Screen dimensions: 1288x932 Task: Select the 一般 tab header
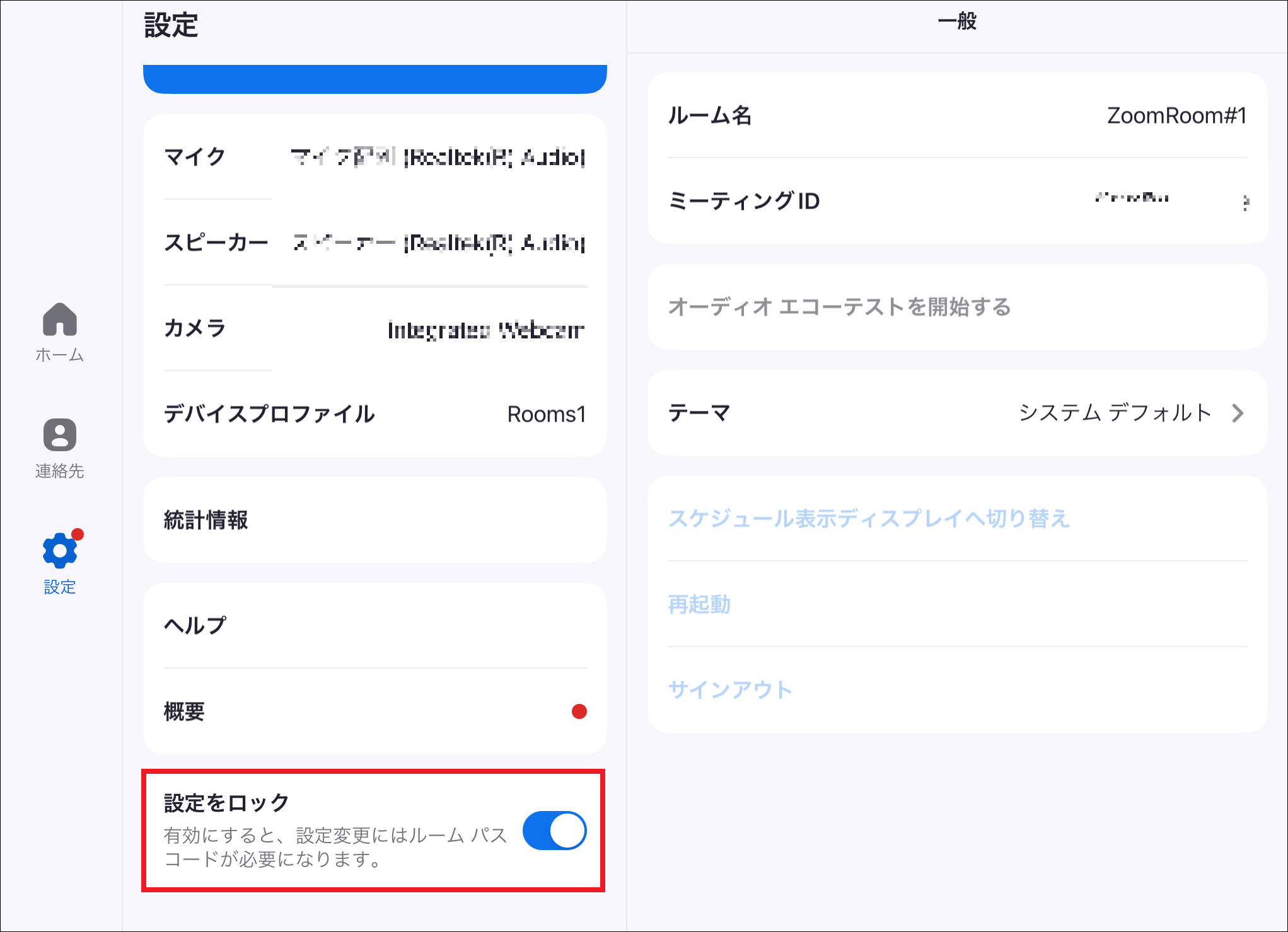(956, 22)
